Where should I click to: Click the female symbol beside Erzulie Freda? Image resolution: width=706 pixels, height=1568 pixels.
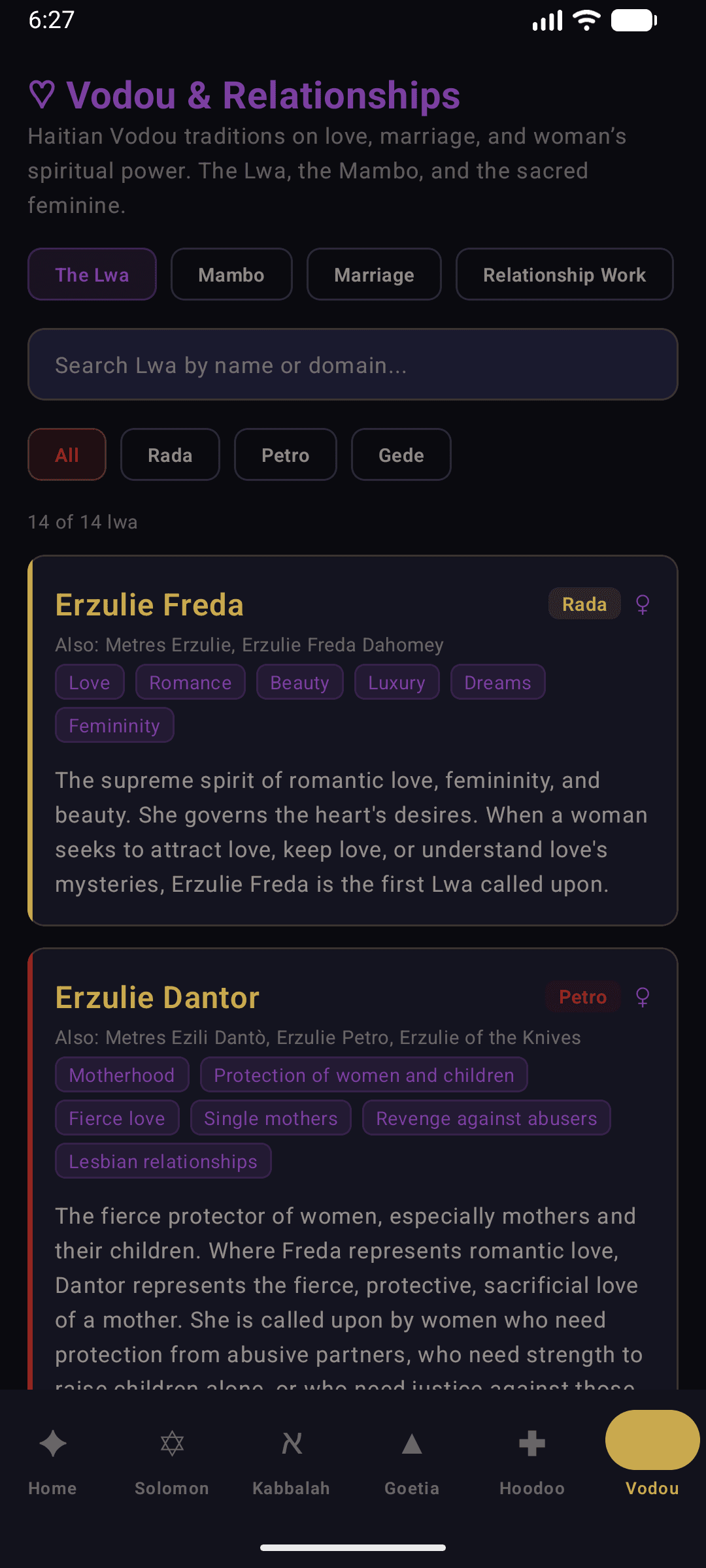point(643,604)
